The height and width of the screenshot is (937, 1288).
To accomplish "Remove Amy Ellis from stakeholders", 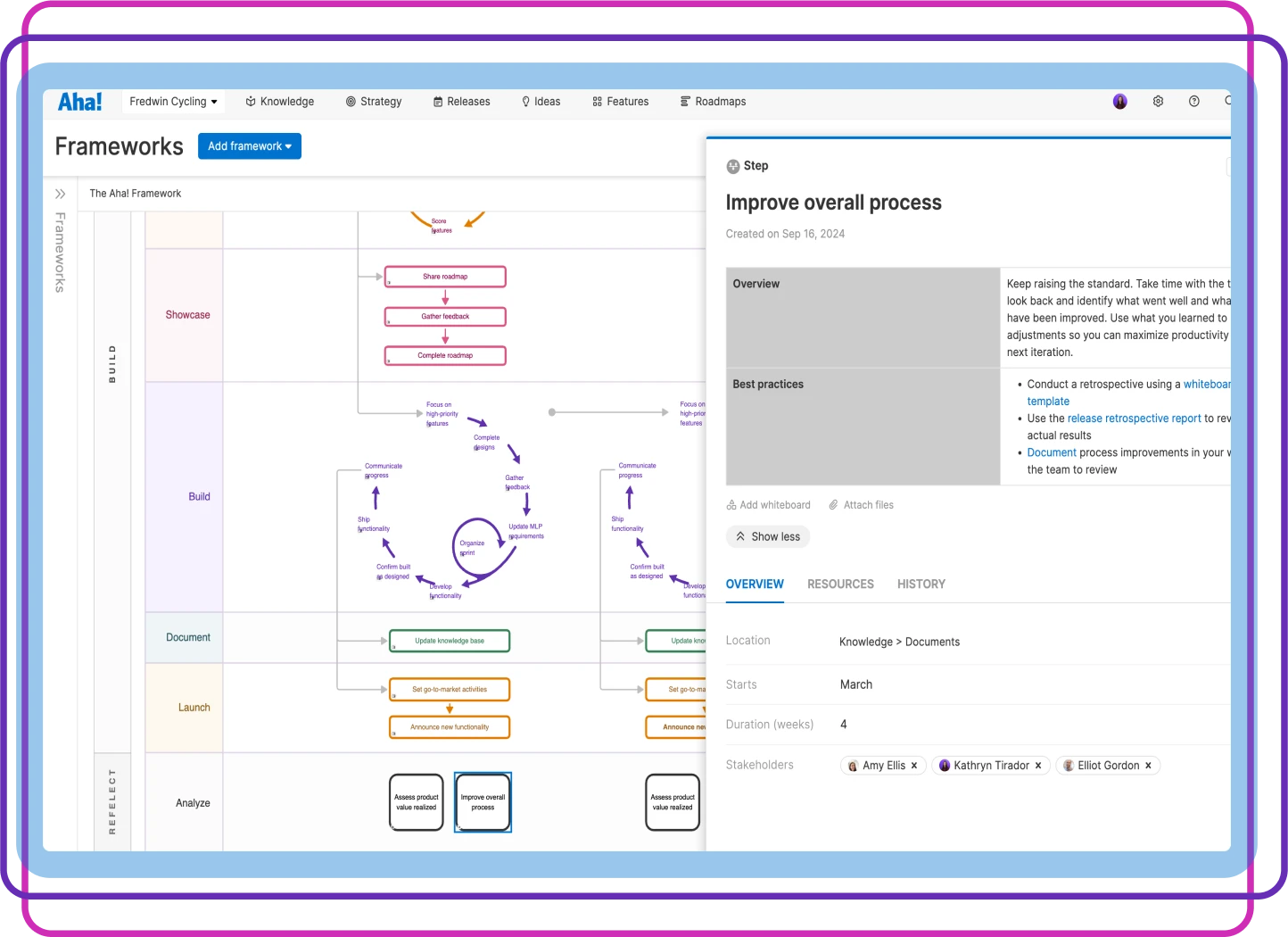I will pos(913,765).
